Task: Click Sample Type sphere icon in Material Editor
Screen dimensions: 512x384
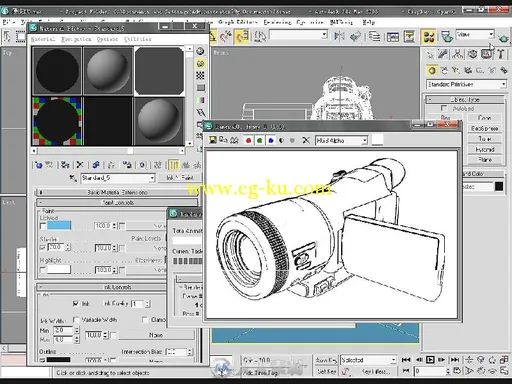Action: [200, 51]
